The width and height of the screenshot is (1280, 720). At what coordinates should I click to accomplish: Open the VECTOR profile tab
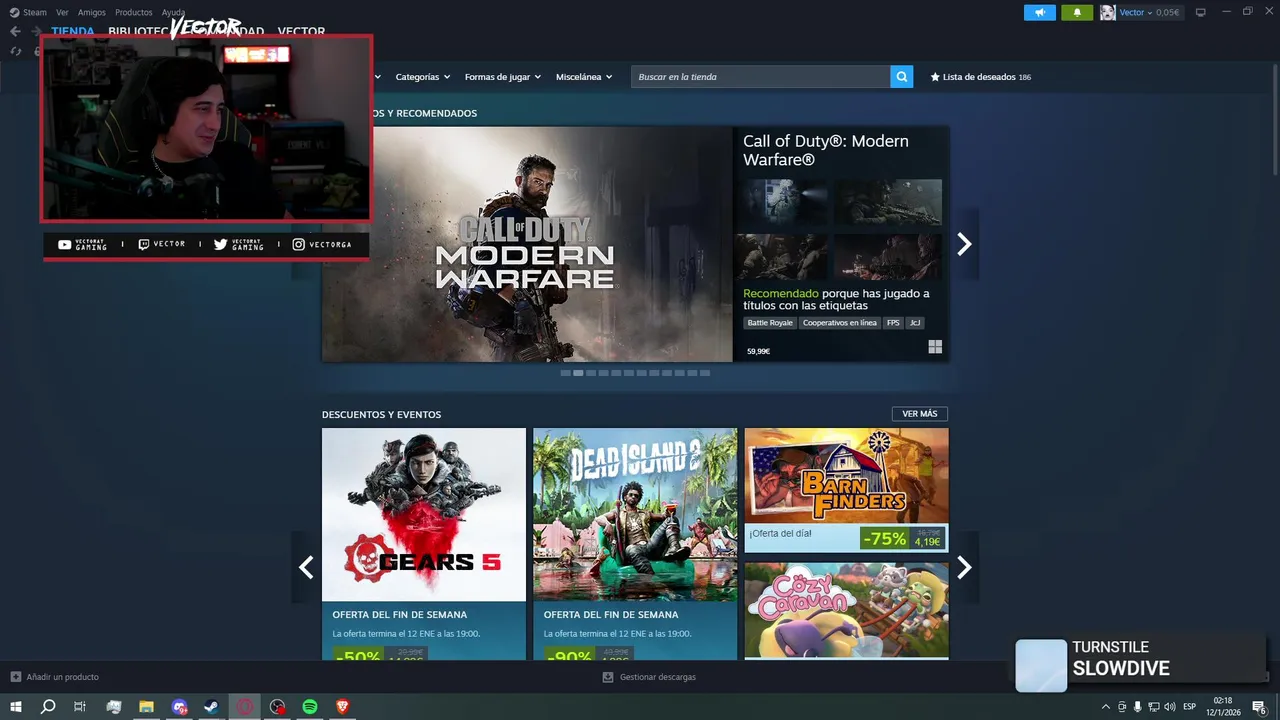301,32
